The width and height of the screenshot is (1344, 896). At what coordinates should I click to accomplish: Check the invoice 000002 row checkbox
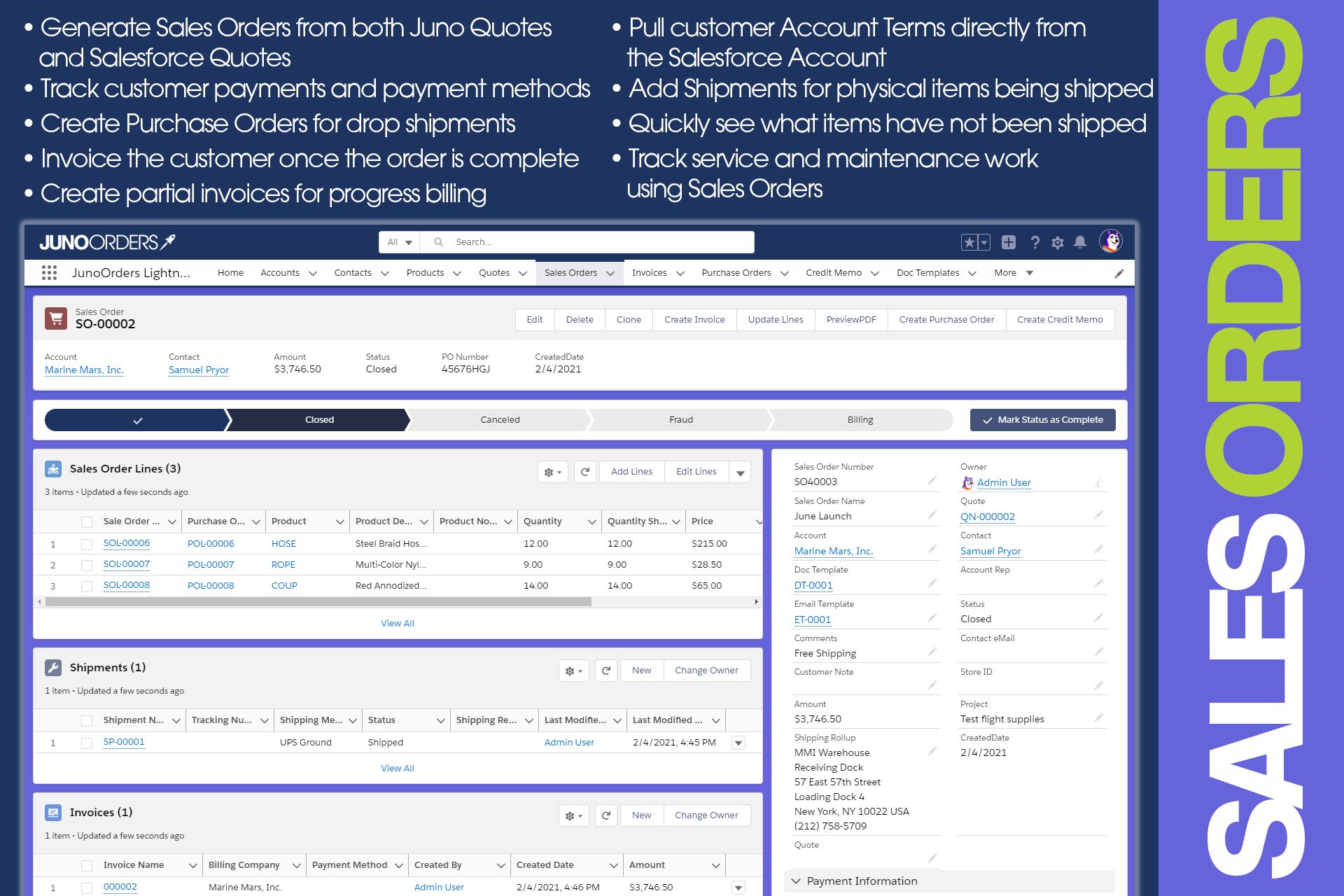pyautogui.click(x=87, y=887)
